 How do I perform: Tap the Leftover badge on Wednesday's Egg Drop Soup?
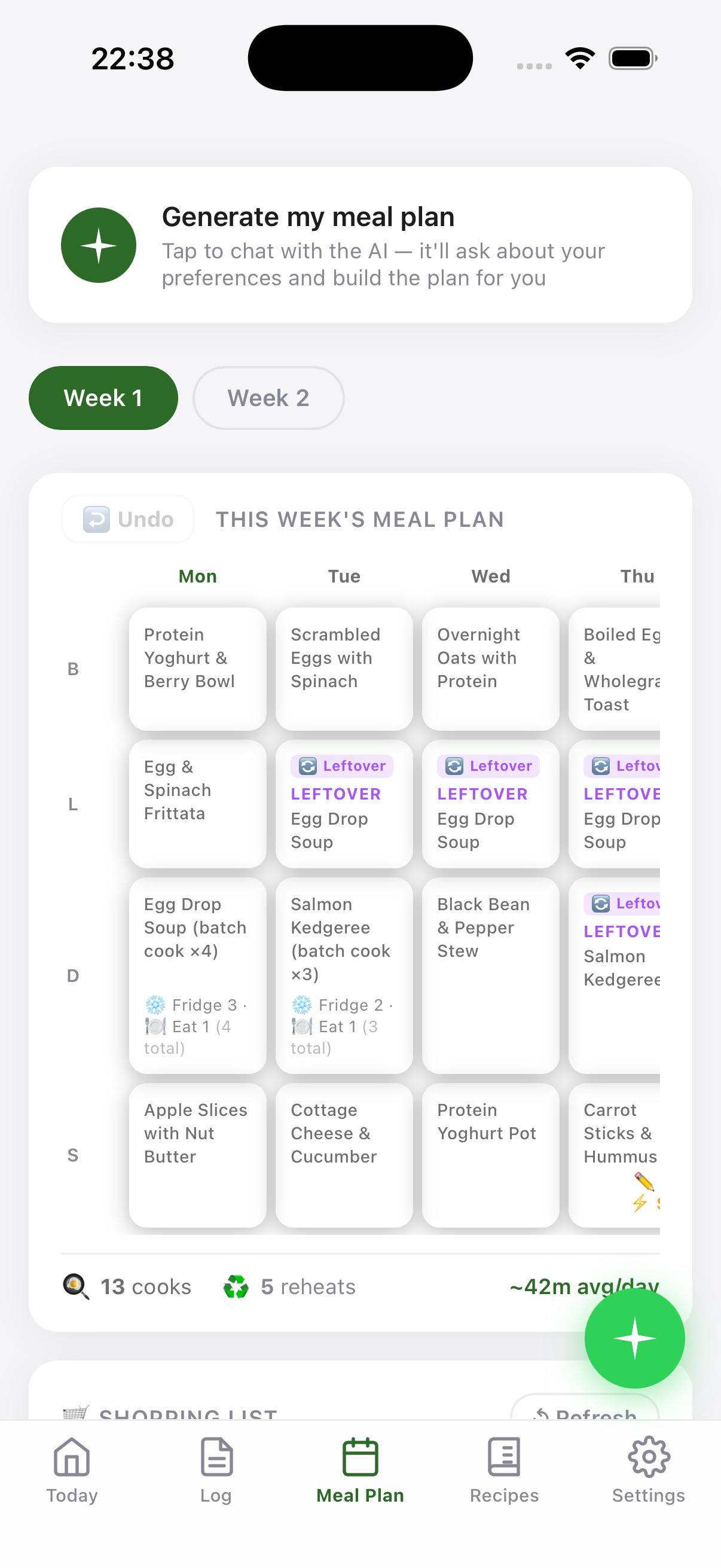[488, 765]
